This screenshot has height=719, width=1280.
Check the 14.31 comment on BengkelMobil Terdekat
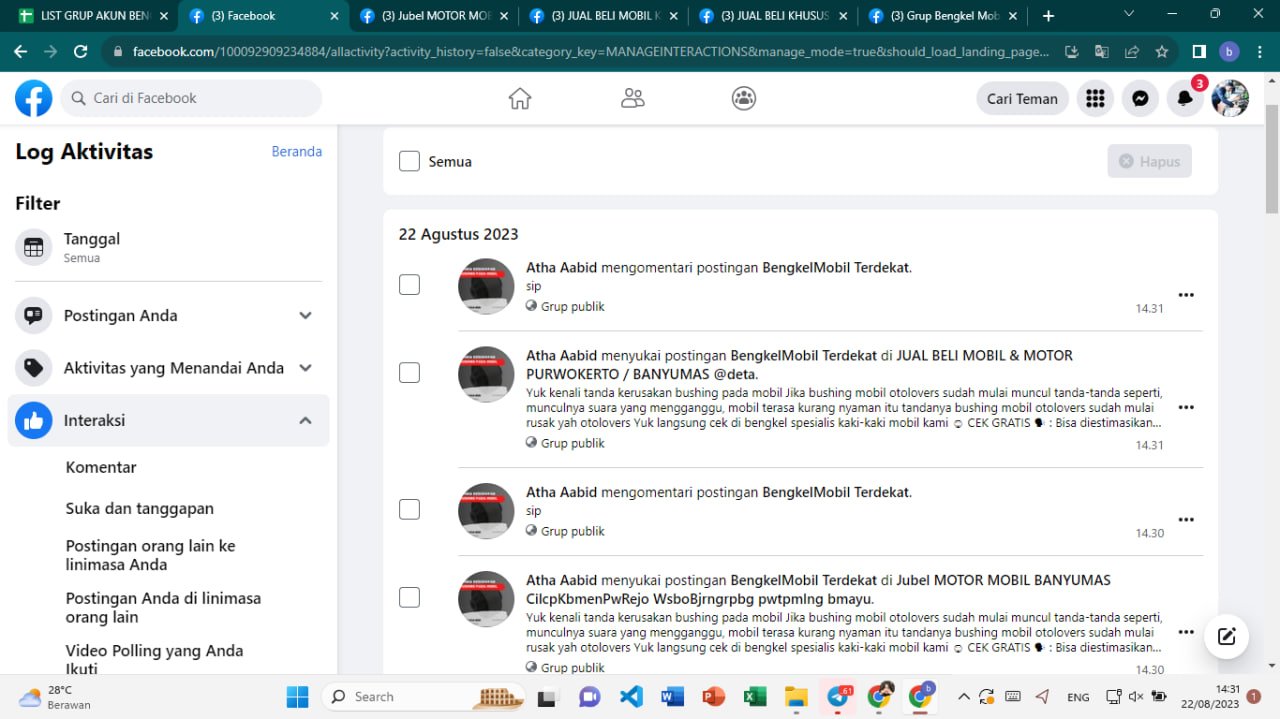tap(409, 285)
